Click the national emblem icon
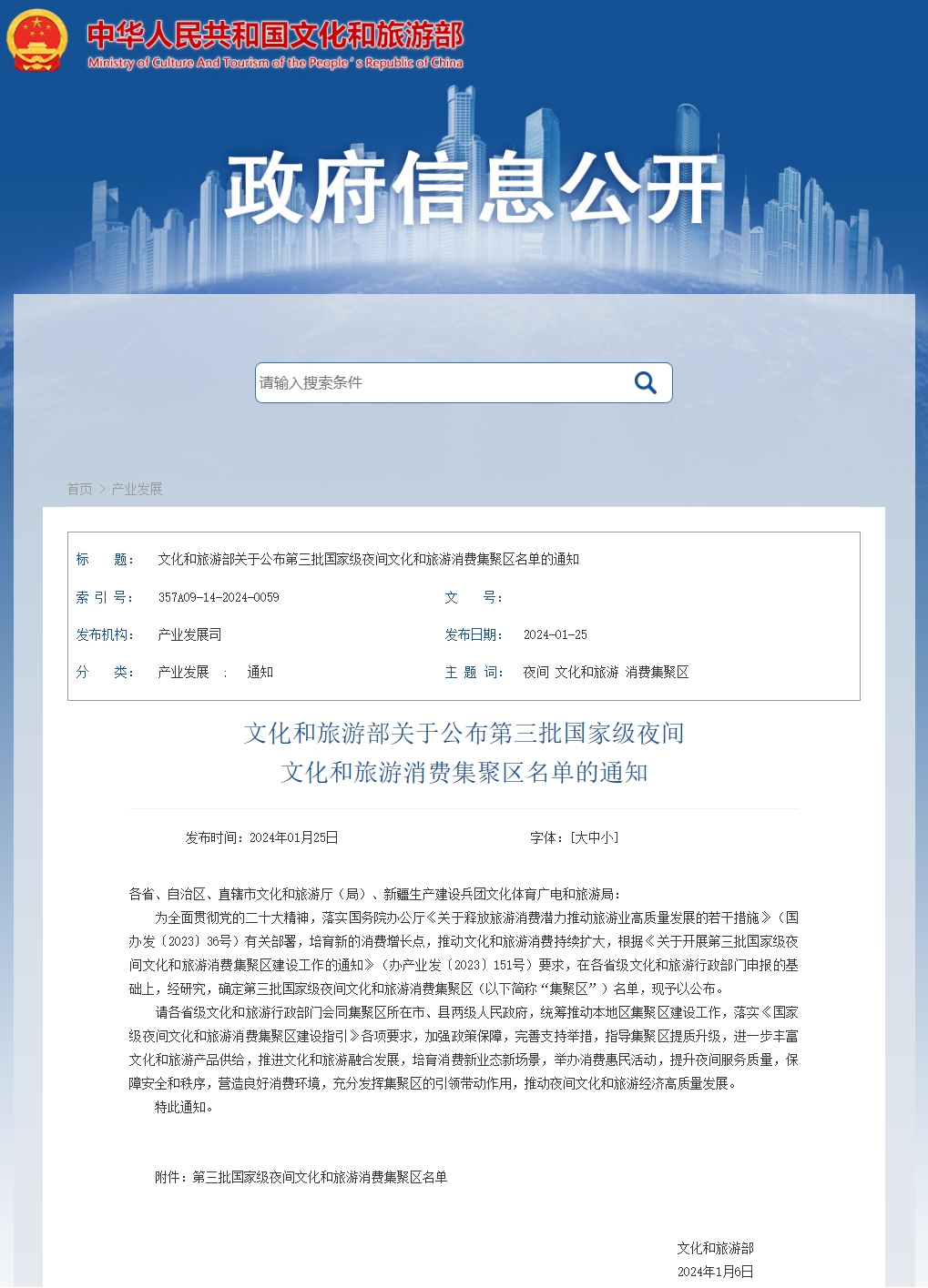 pos(36,41)
